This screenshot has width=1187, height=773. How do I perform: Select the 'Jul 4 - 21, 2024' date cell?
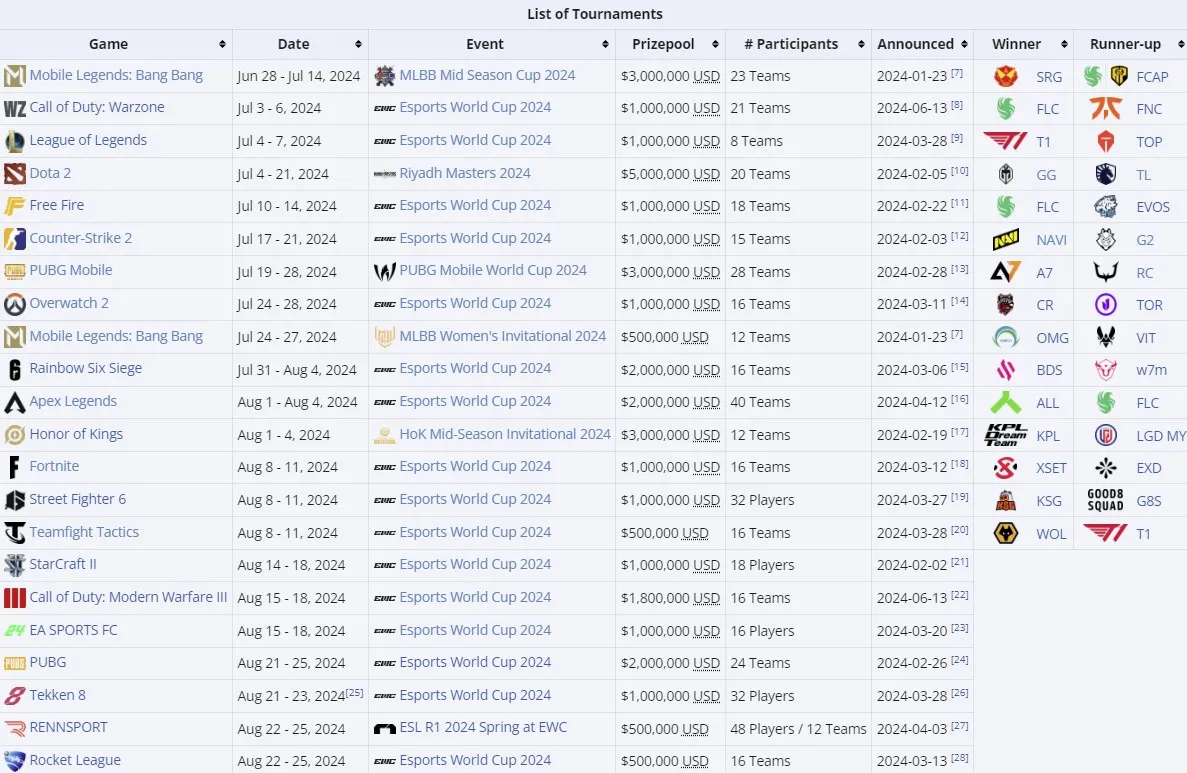[282, 174]
